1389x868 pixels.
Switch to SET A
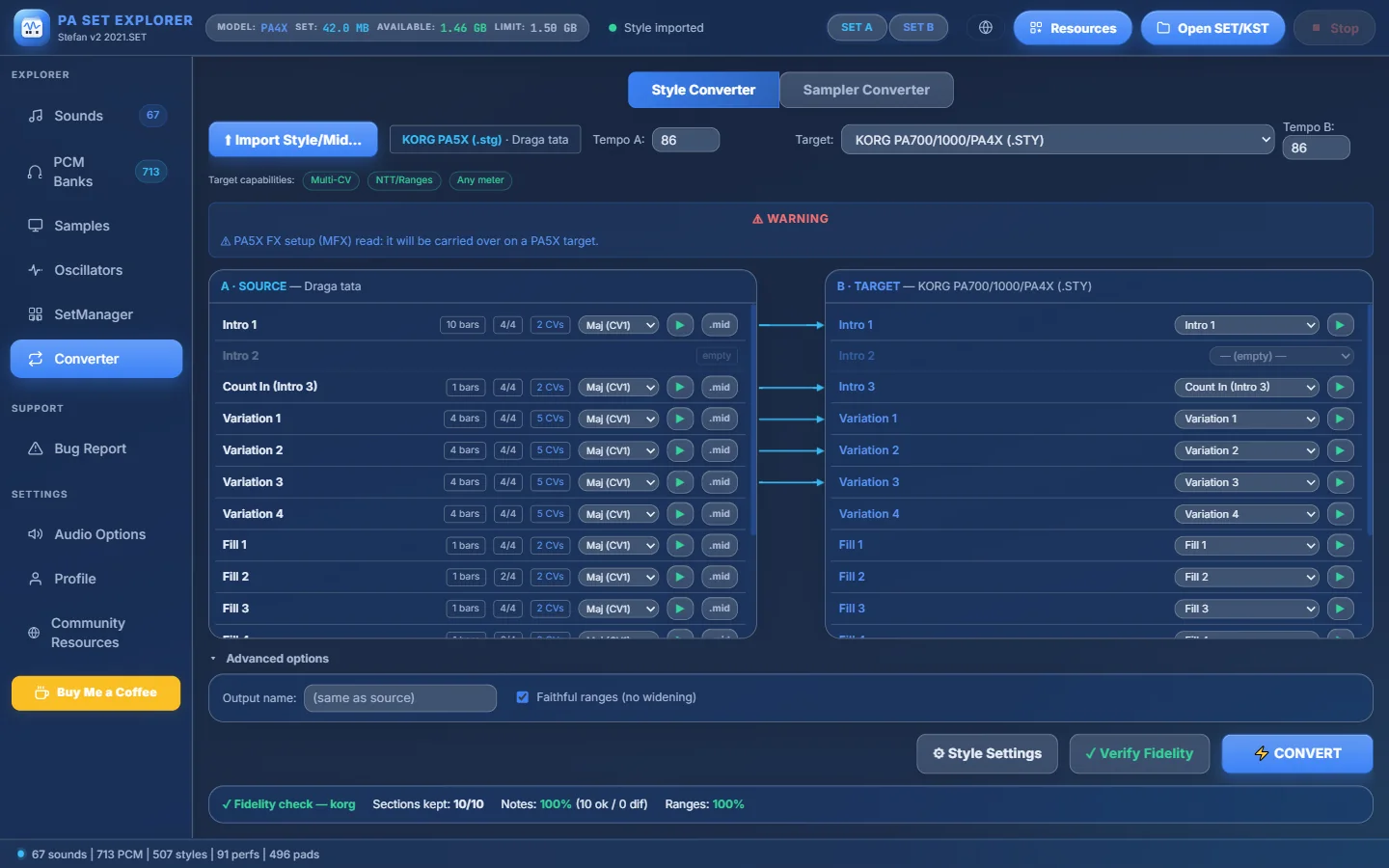[857, 28]
